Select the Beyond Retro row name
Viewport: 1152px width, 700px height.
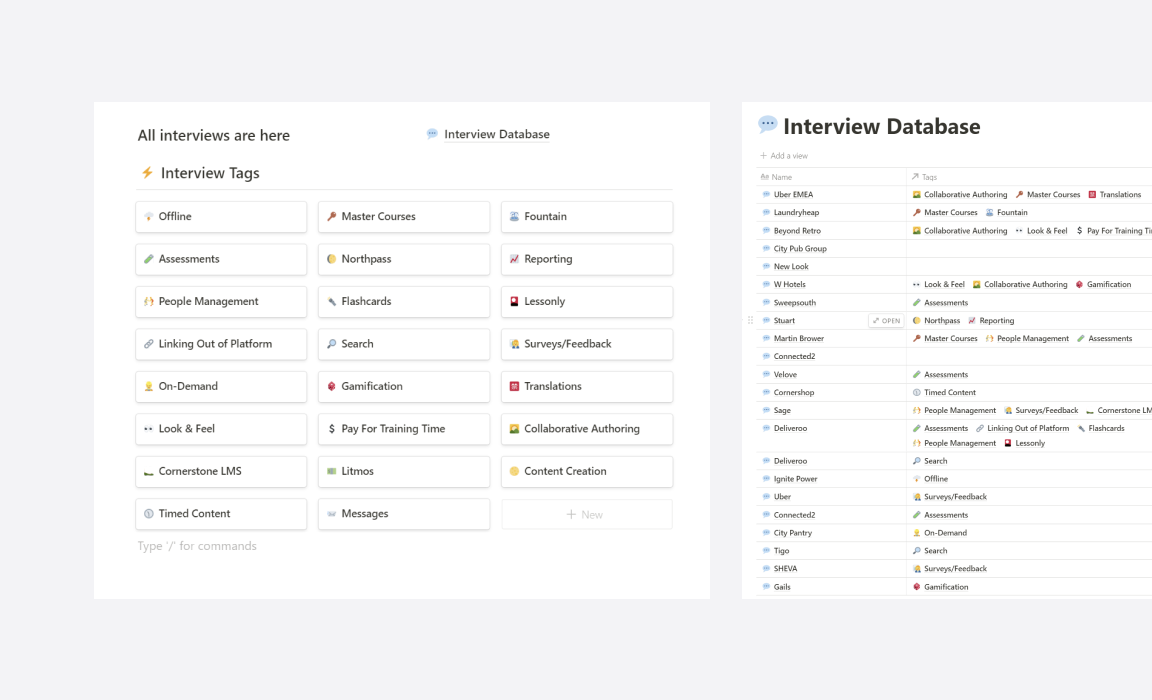pos(797,231)
